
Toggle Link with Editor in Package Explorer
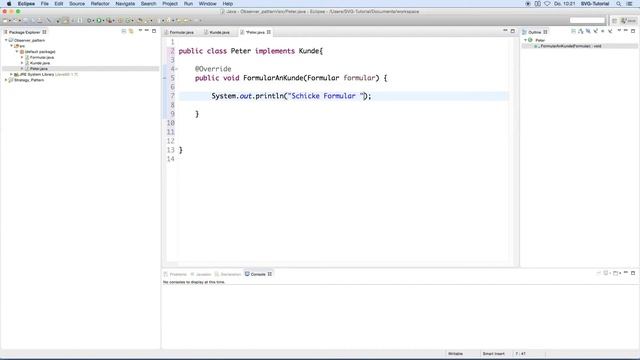coord(131,31)
